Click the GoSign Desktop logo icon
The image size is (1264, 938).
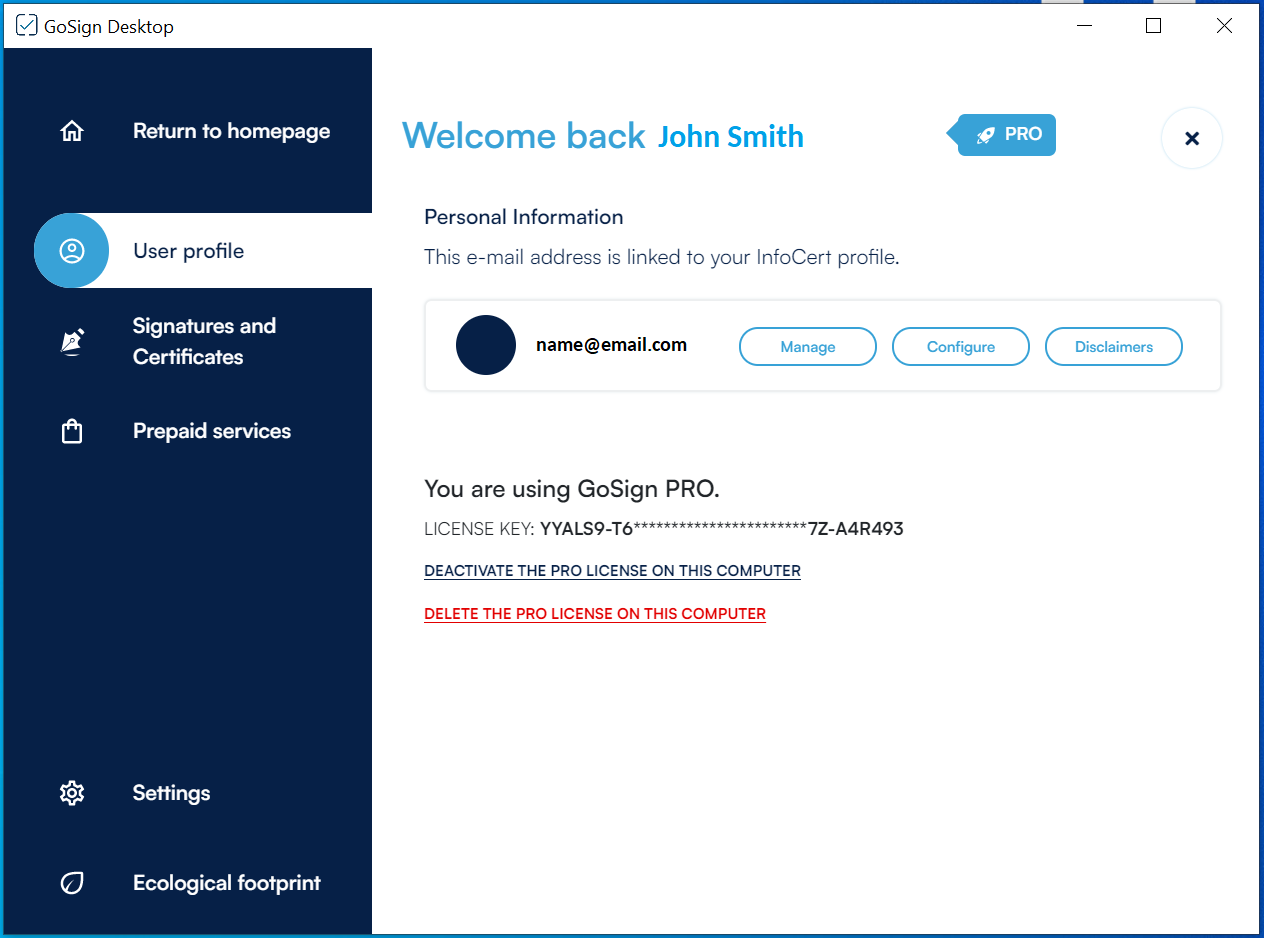click(27, 26)
